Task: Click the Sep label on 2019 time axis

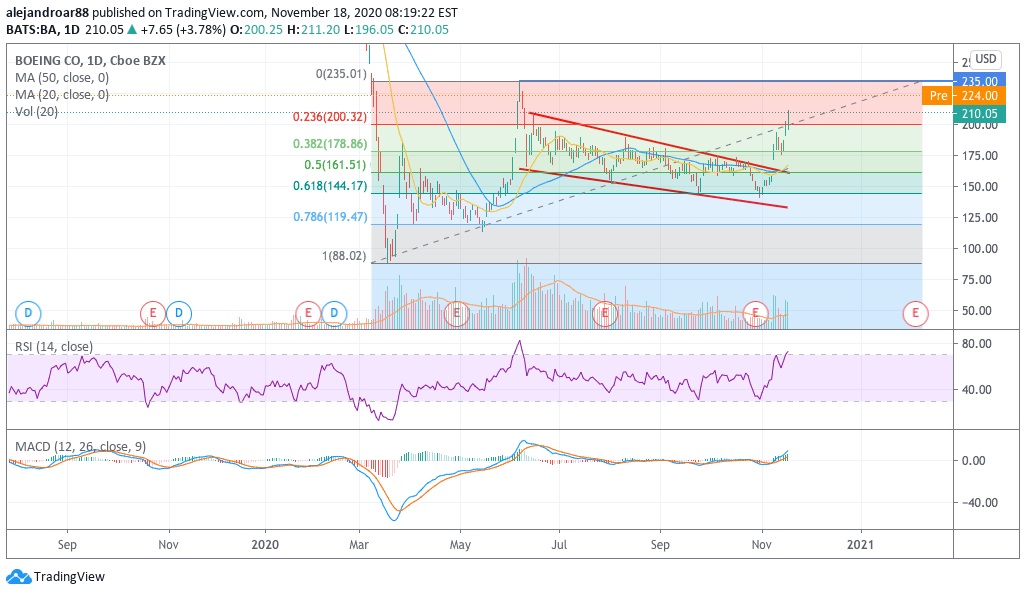Action: [67, 545]
